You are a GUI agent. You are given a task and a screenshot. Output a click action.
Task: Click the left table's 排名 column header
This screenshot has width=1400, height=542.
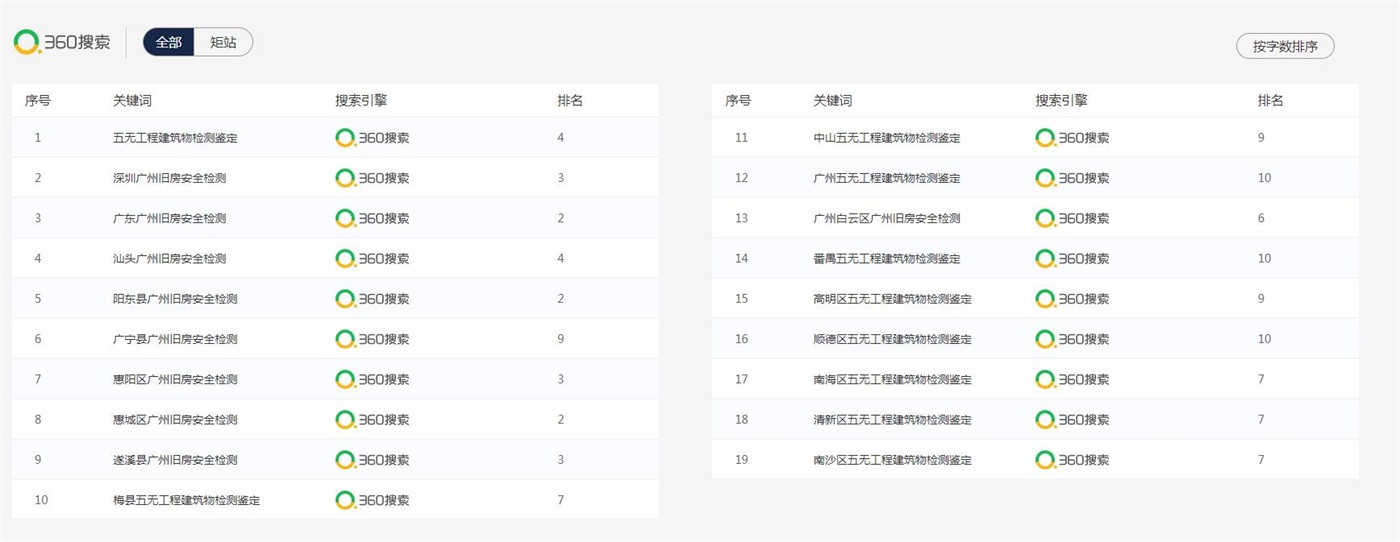coord(570,101)
